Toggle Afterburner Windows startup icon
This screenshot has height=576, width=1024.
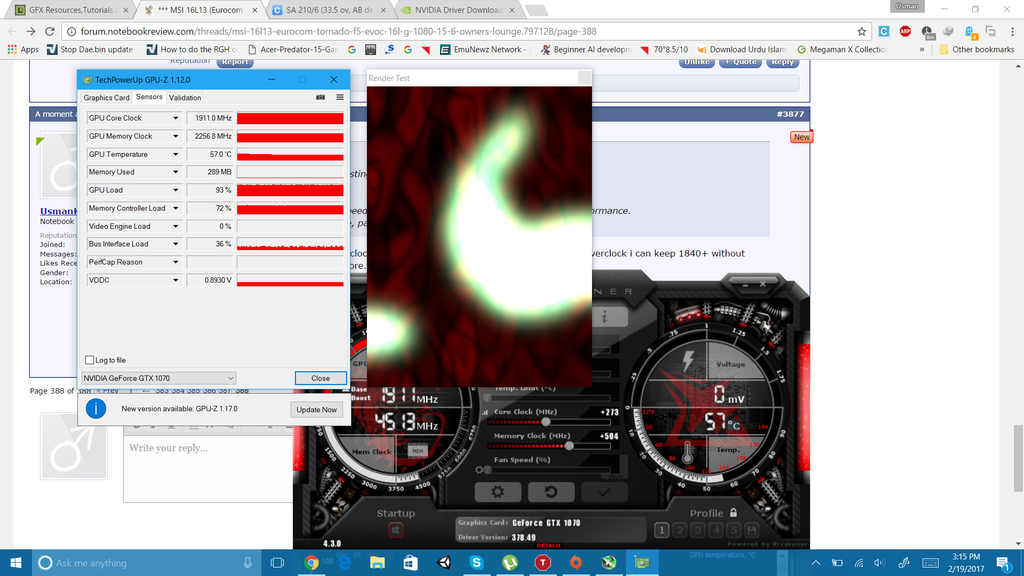(x=396, y=530)
